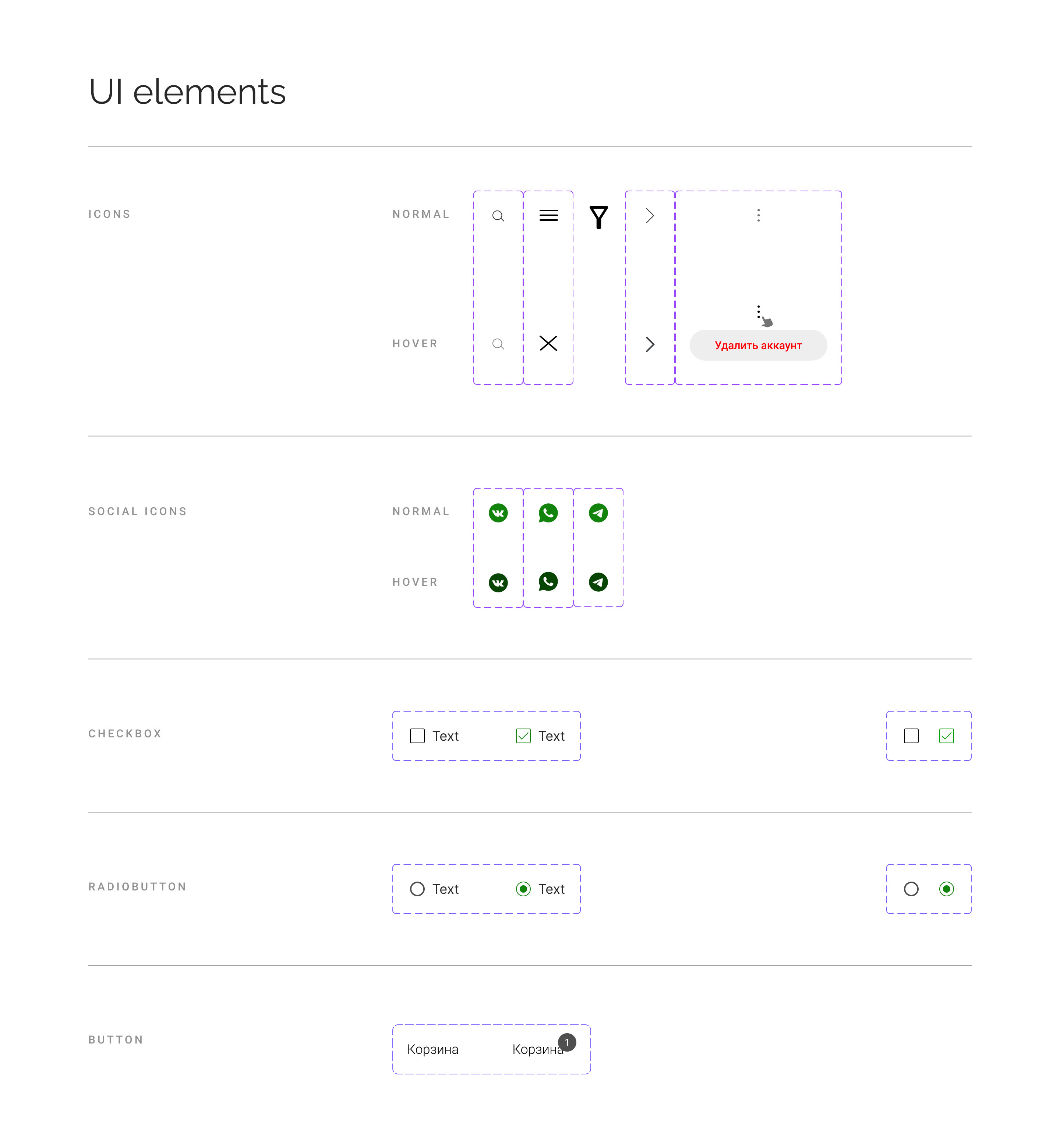The width and height of the screenshot is (1060, 1148).
Task: Uncheck the green checked checkbox labeled Text
Action: [523, 736]
